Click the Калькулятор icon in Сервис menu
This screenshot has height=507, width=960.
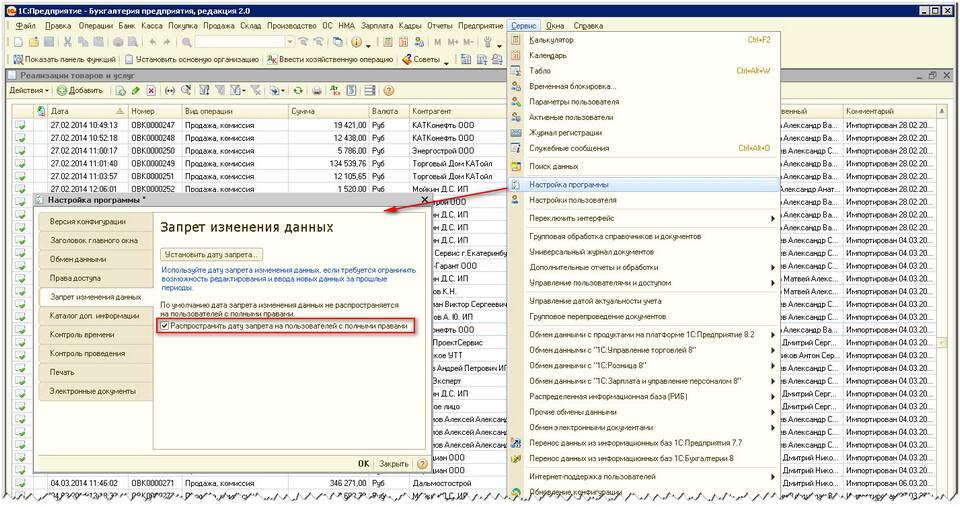click(516, 40)
